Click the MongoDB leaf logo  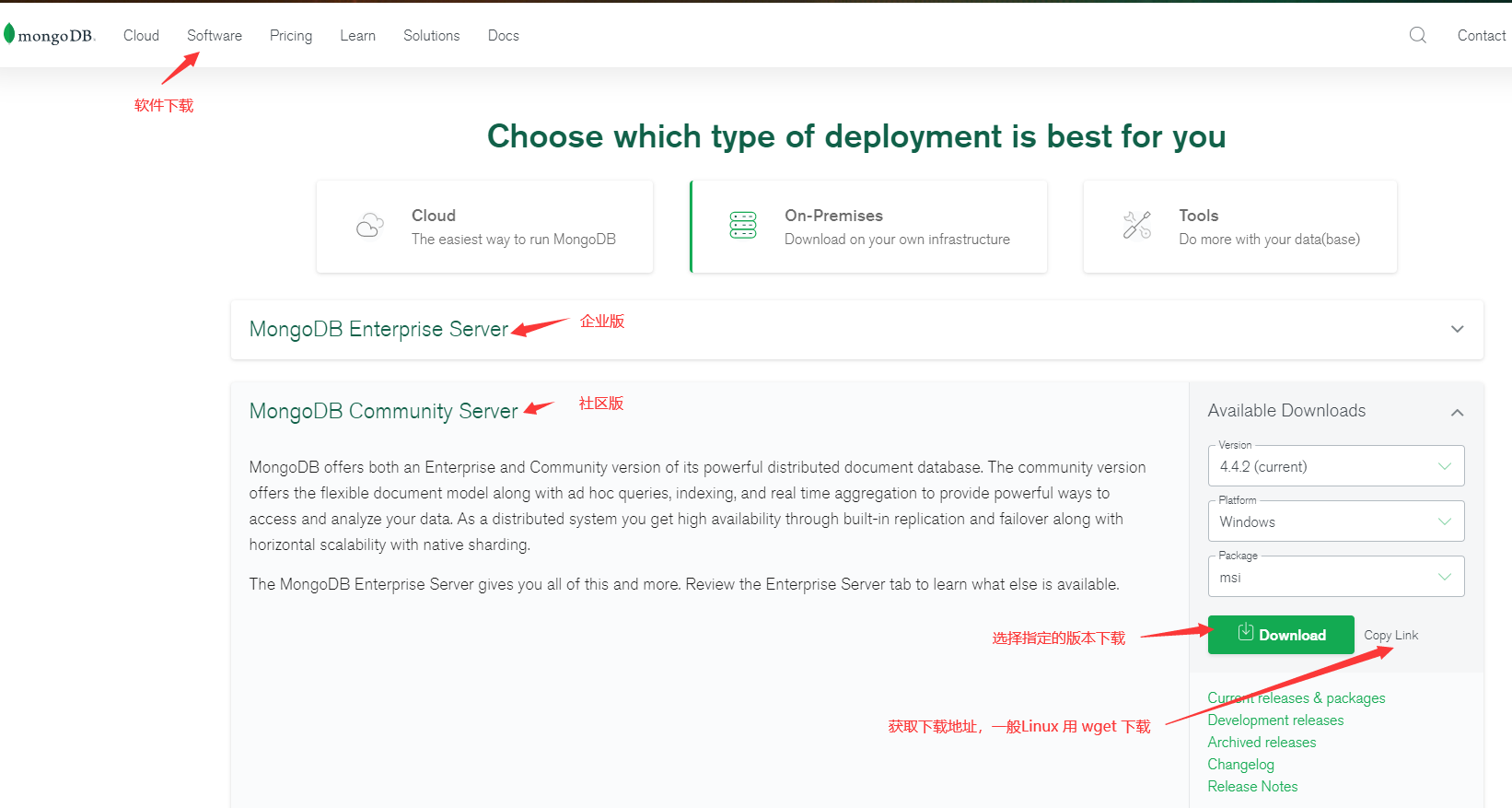9,35
